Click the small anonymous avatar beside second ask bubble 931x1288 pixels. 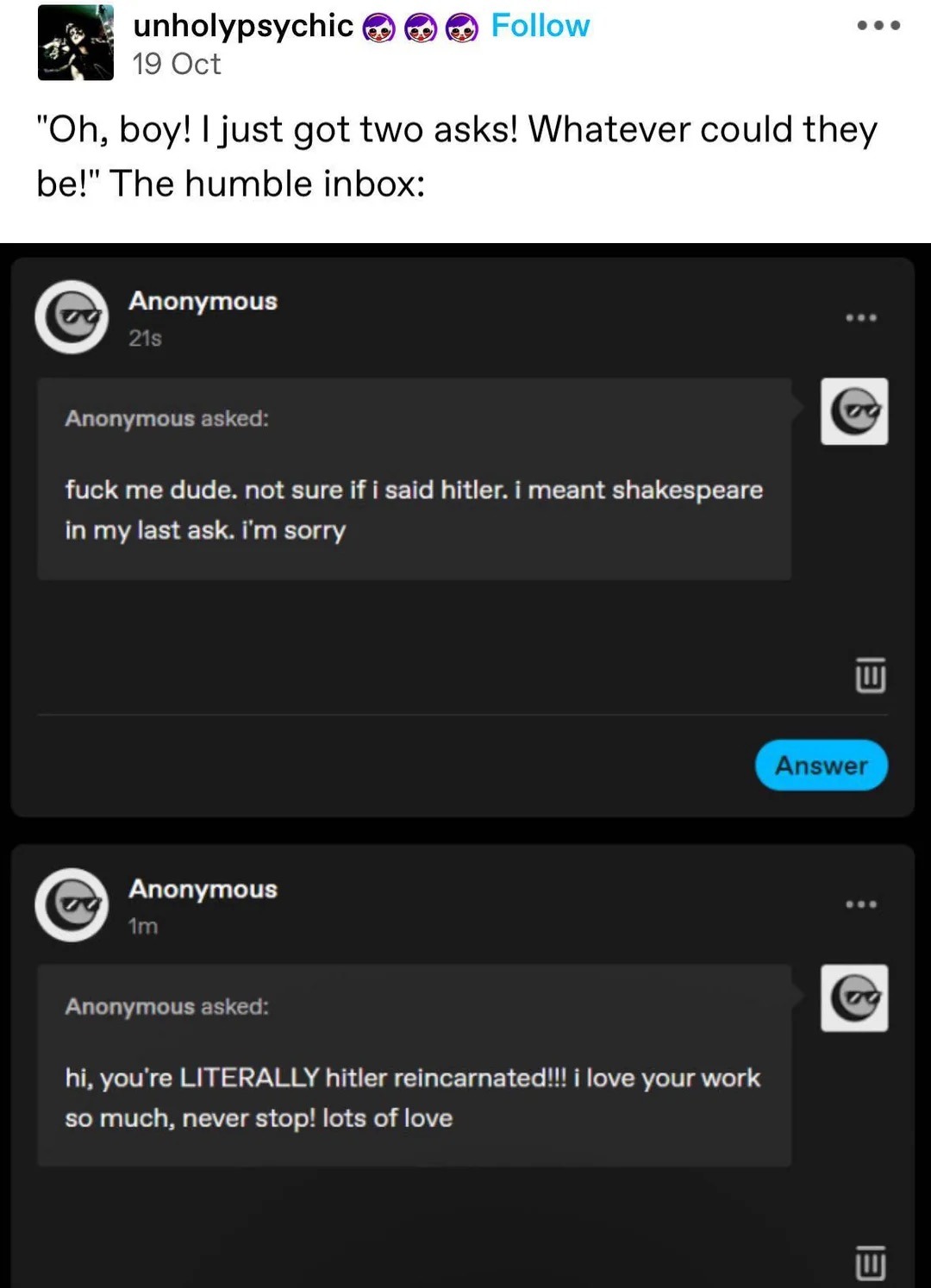pyautogui.click(x=854, y=999)
